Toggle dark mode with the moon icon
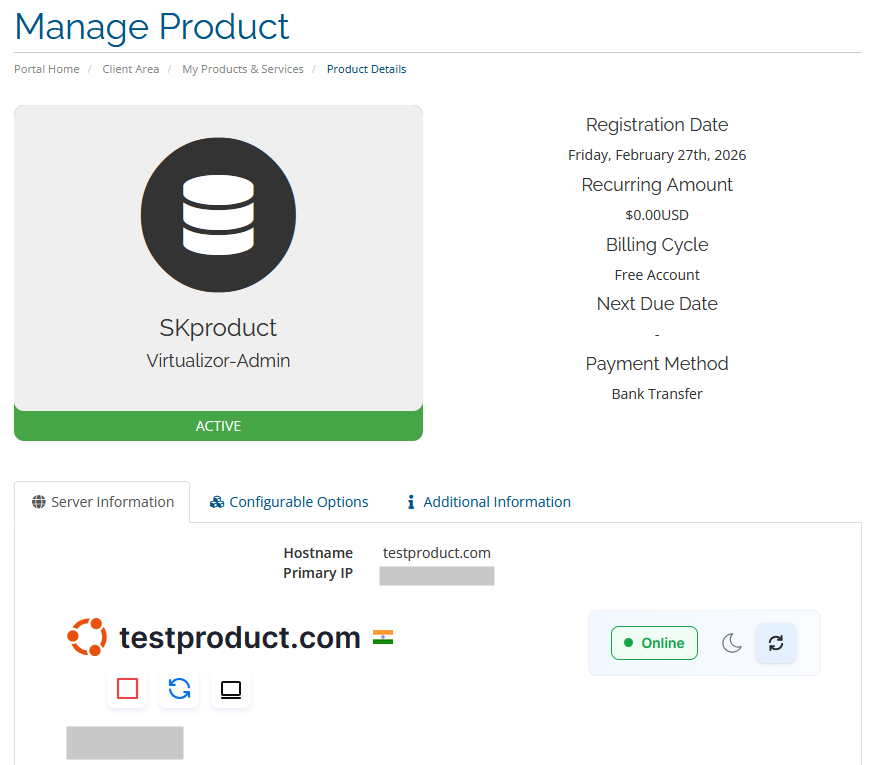Screen dimensions: 885x765 (732, 643)
